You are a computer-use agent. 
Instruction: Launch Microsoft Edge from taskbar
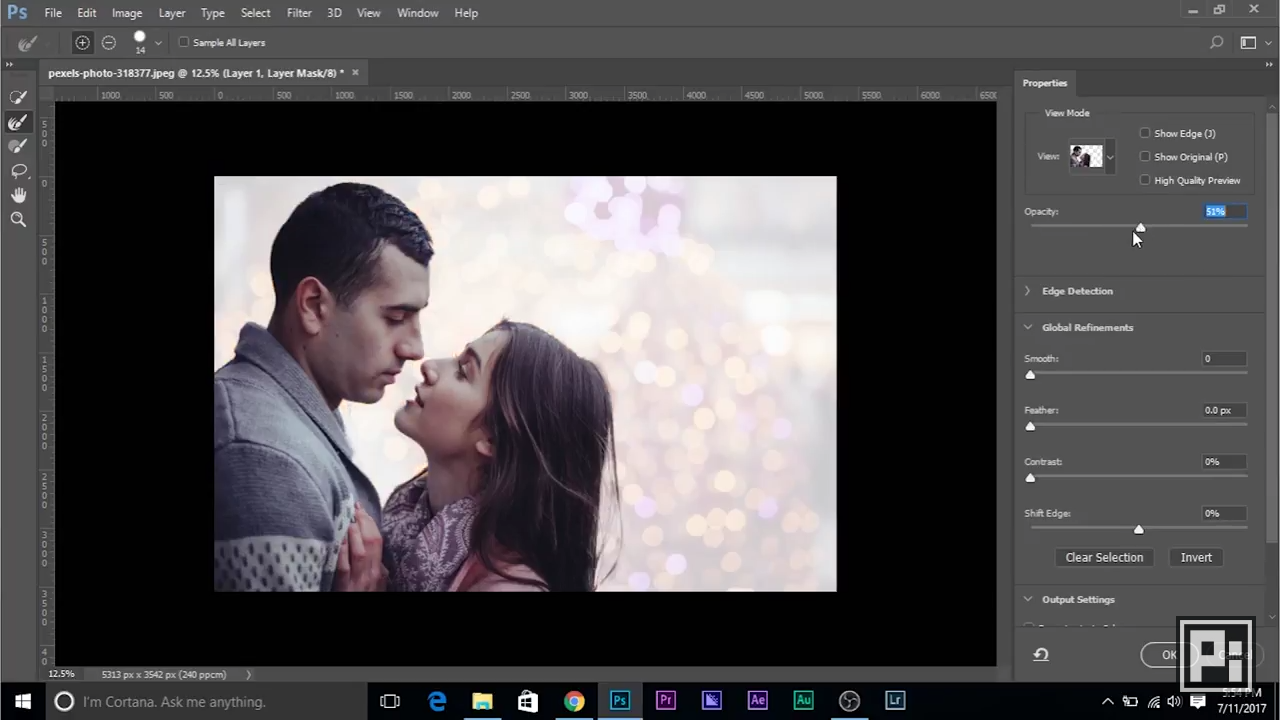(437, 701)
